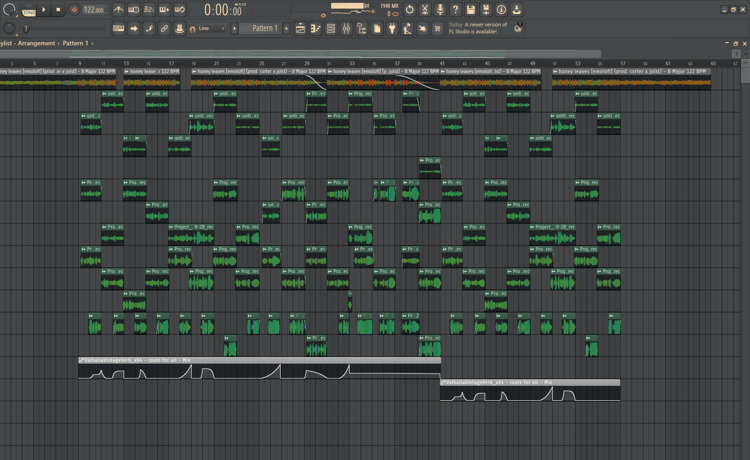The width and height of the screenshot is (750, 460).
Task: Open the content download icon
Action: point(517,9)
